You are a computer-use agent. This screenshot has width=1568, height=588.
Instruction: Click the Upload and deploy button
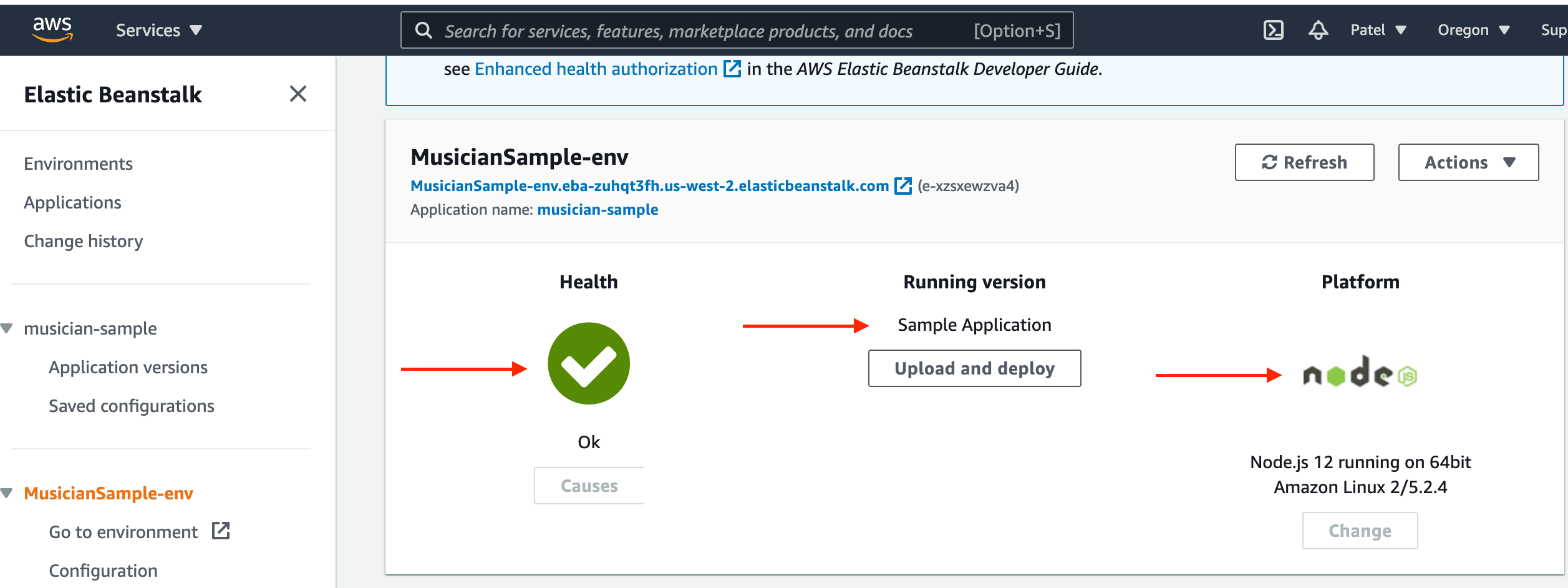click(974, 368)
